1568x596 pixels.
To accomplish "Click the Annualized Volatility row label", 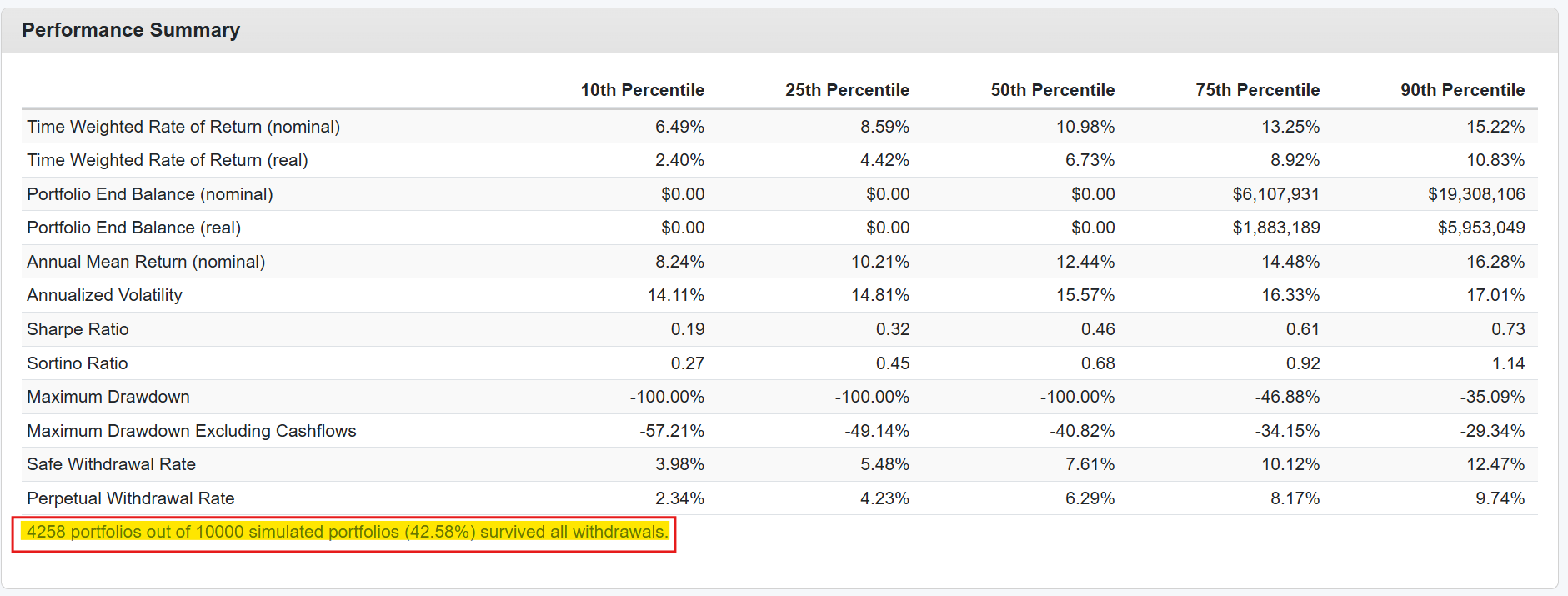I will (x=104, y=295).
